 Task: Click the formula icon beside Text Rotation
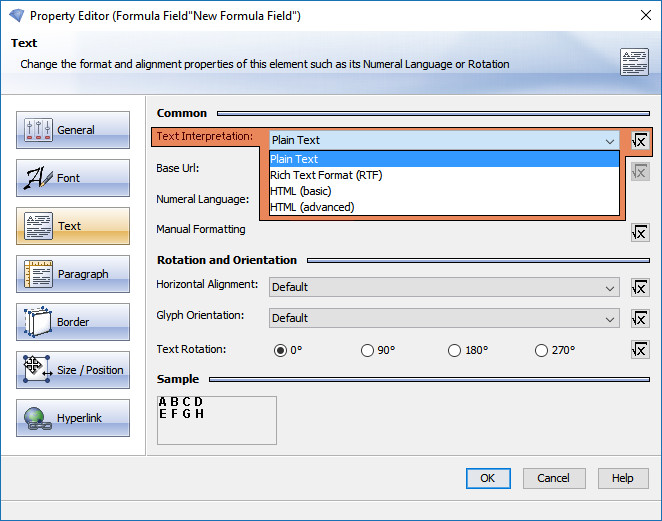[640, 350]
